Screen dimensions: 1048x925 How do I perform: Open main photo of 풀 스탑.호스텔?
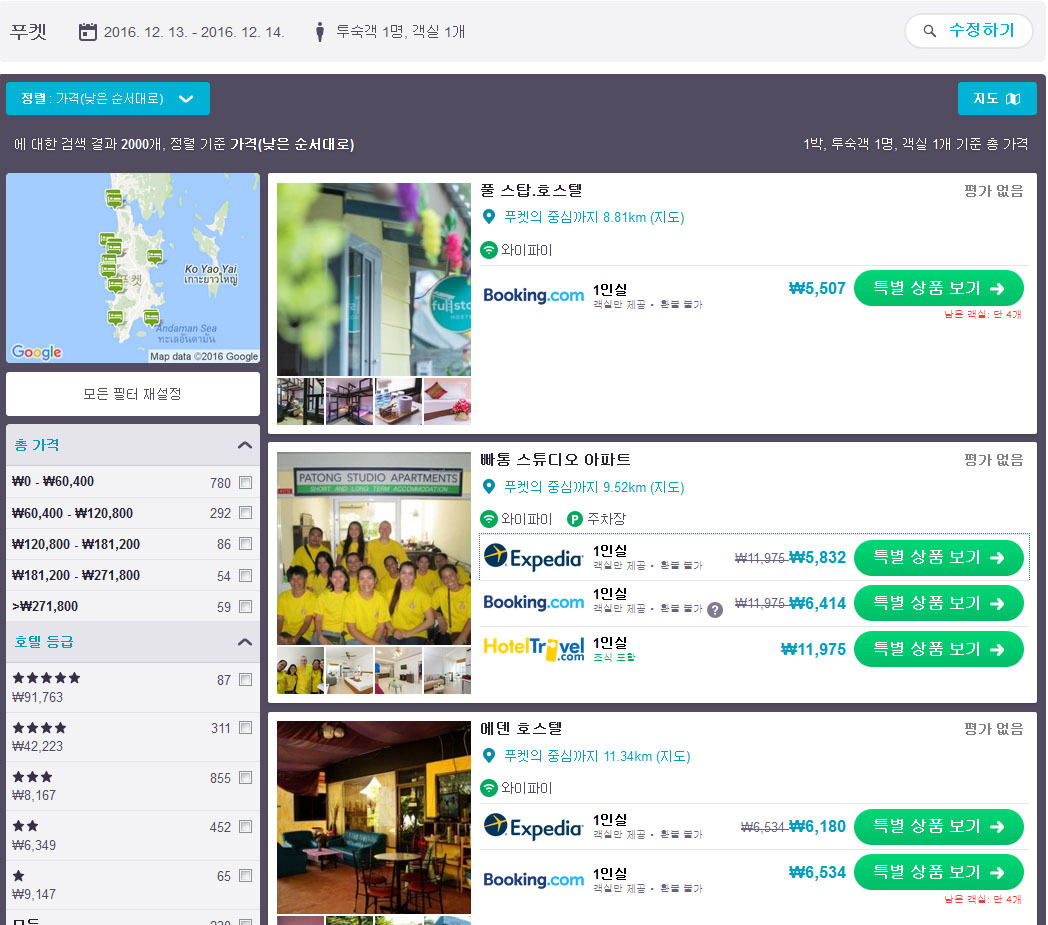374,279
